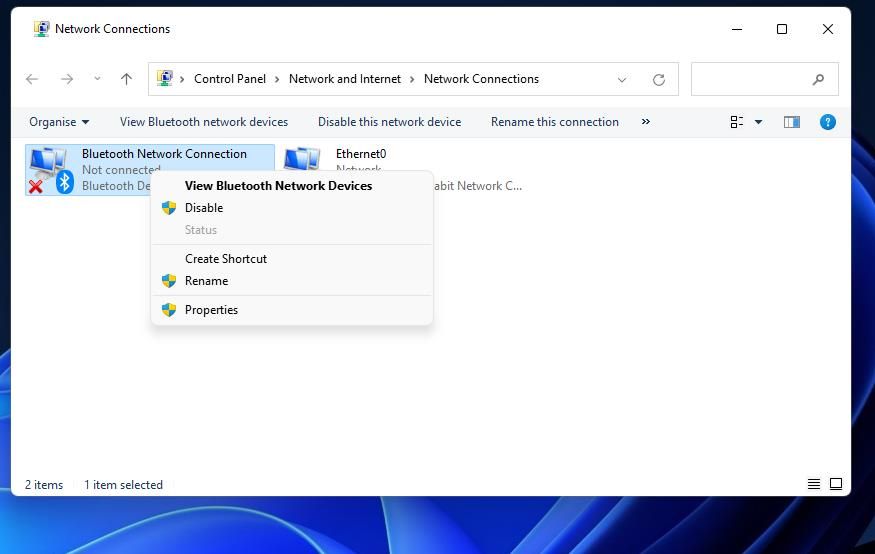The width and height of the screenshot is (875, 554).
Task: Toggle the preview pane
Action: pos(792,122)
